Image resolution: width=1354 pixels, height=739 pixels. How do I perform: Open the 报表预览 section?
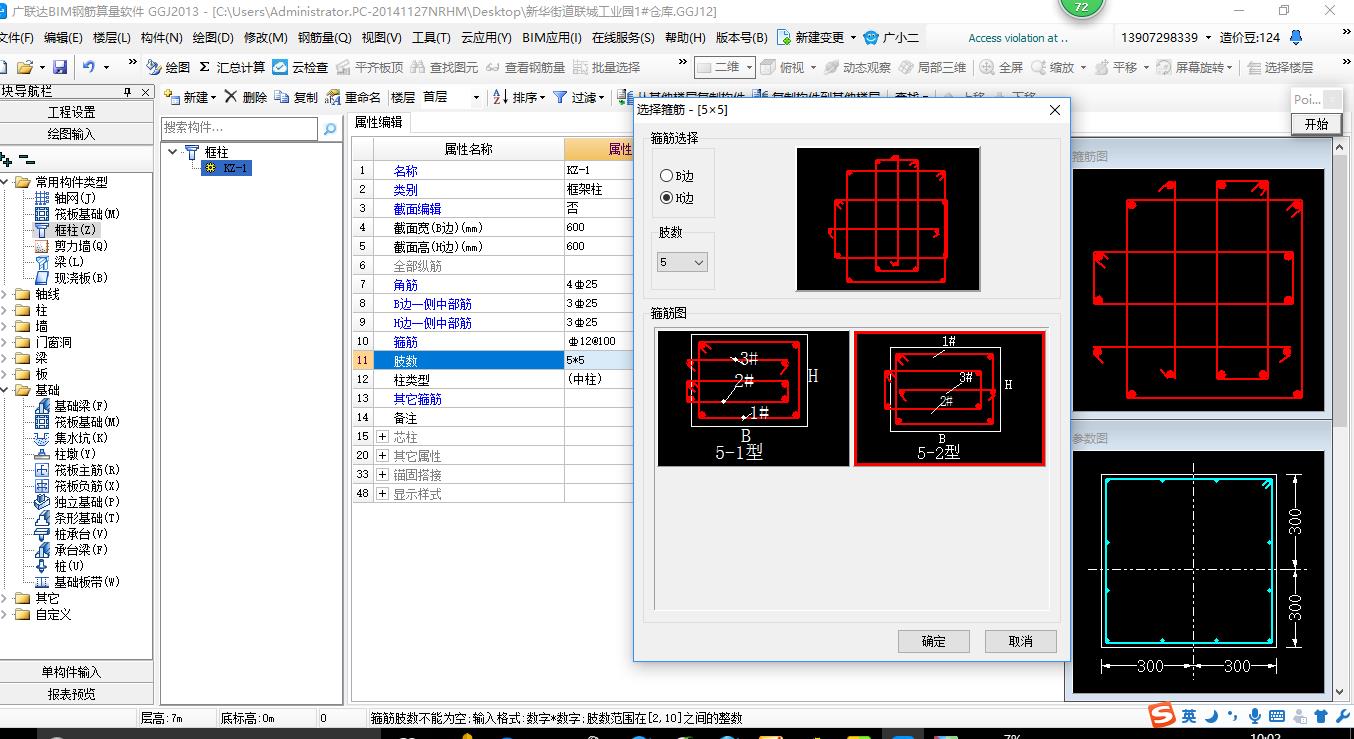click(72, 694)
